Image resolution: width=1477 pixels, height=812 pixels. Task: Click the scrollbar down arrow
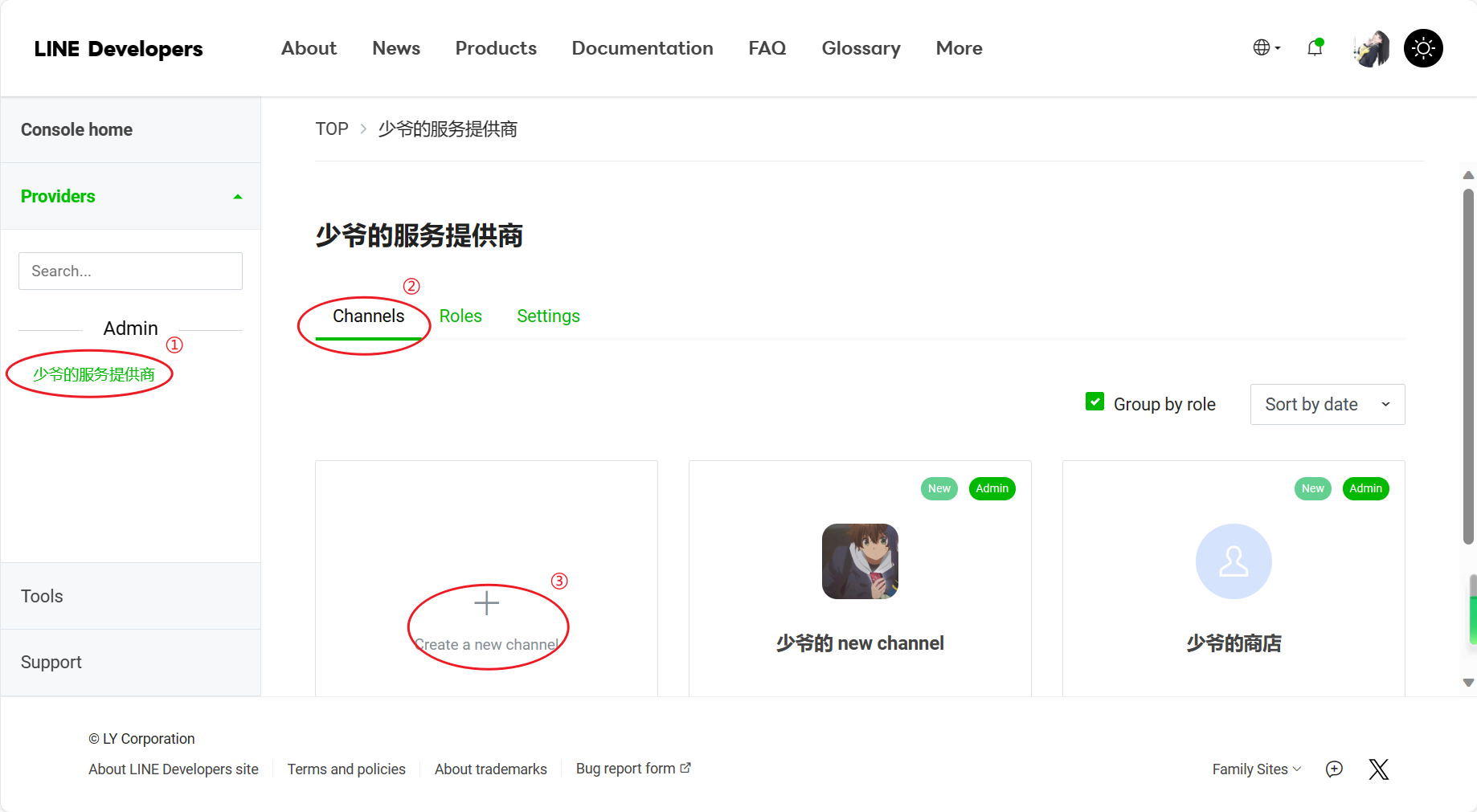pyautogui.click(x=1468, y=683)
